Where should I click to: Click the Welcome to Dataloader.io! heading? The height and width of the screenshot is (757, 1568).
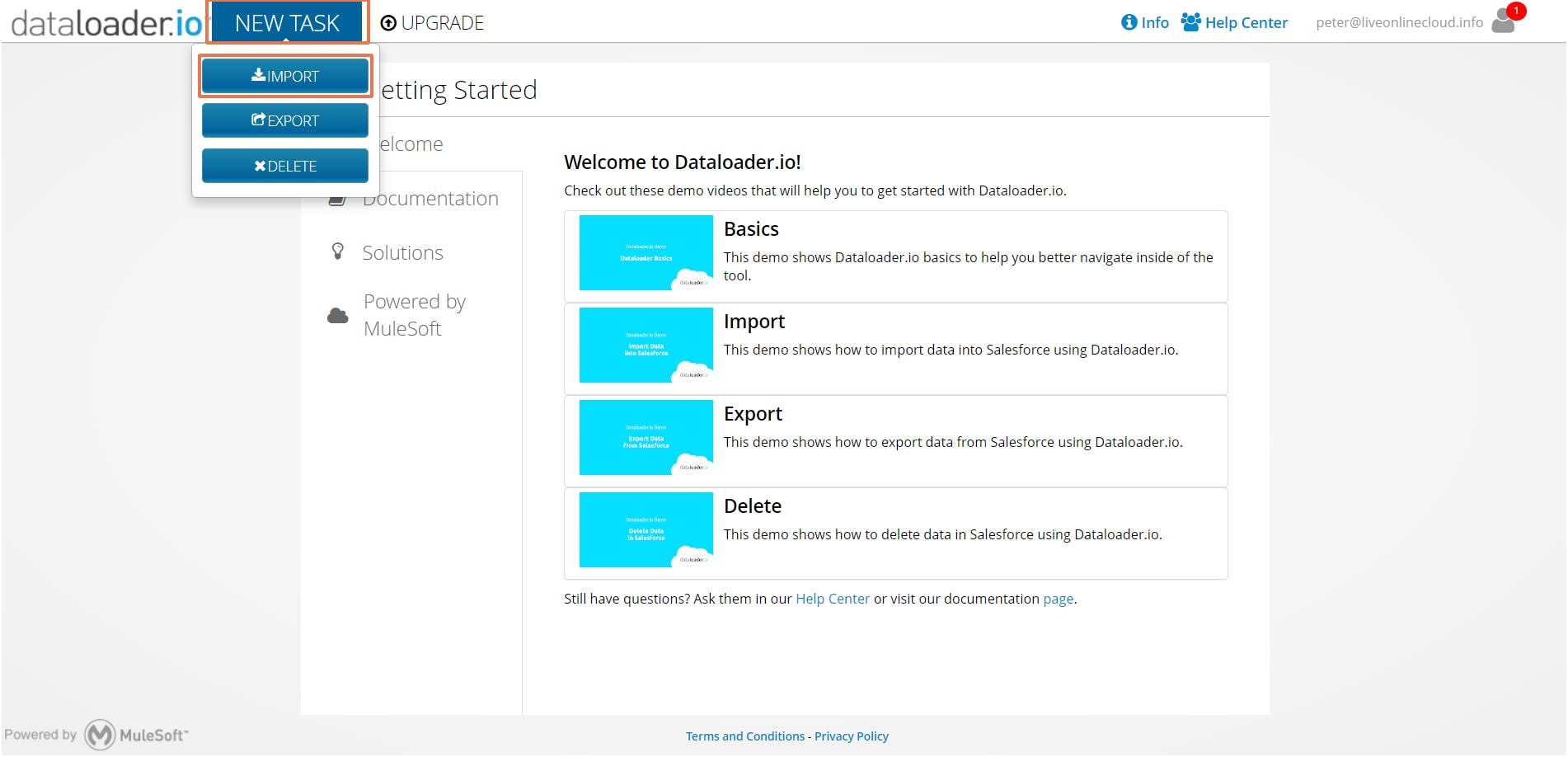pyautogui.click(x=683, y=162)
